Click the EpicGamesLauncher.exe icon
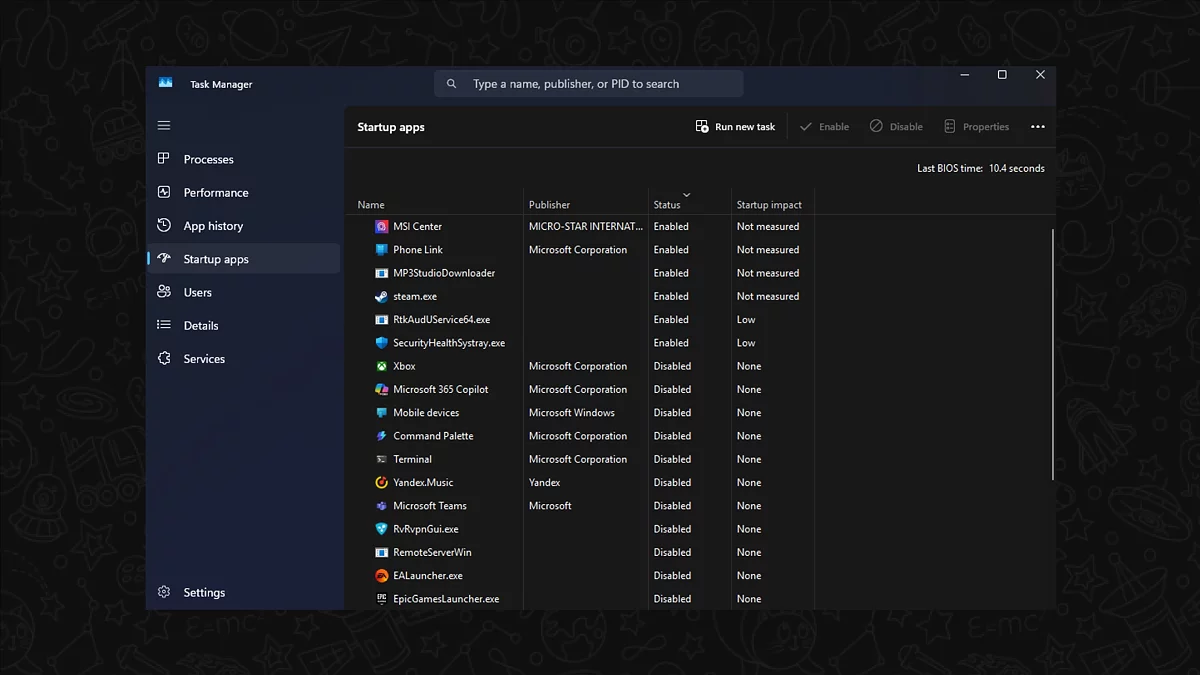This screenshot has width=1200, height=675. 381,599
